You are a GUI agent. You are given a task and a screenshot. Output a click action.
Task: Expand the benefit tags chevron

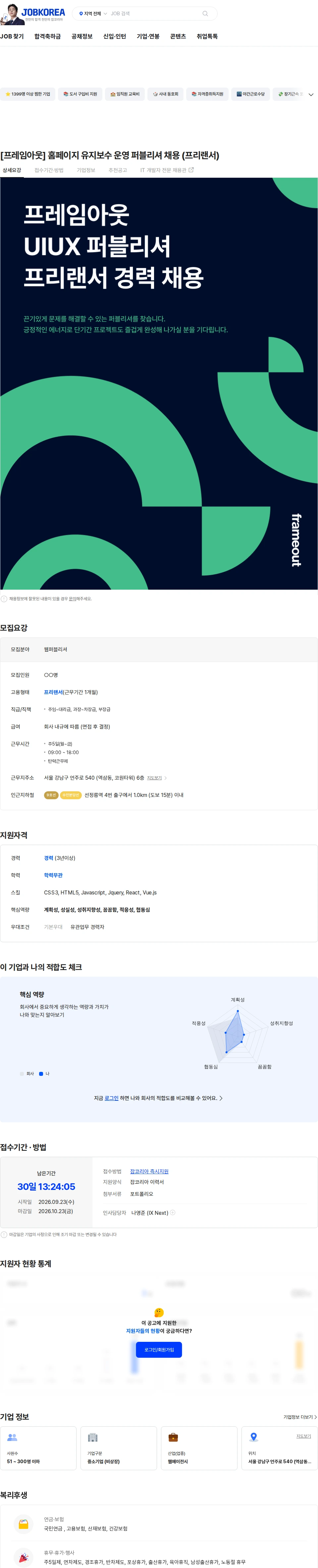311,95
